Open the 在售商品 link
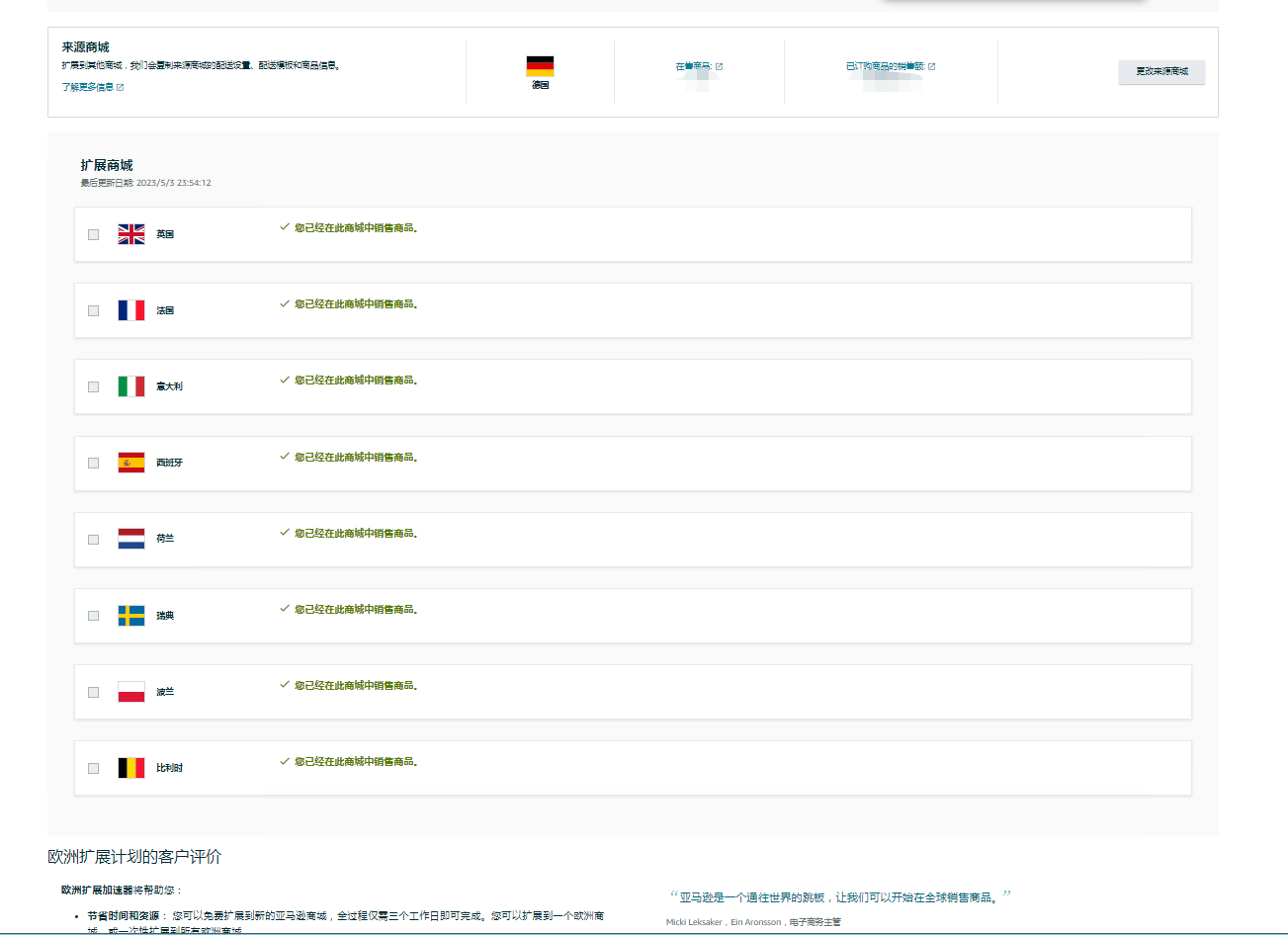The height and width of the screenshot is (935, 1288). click(694, 66)
